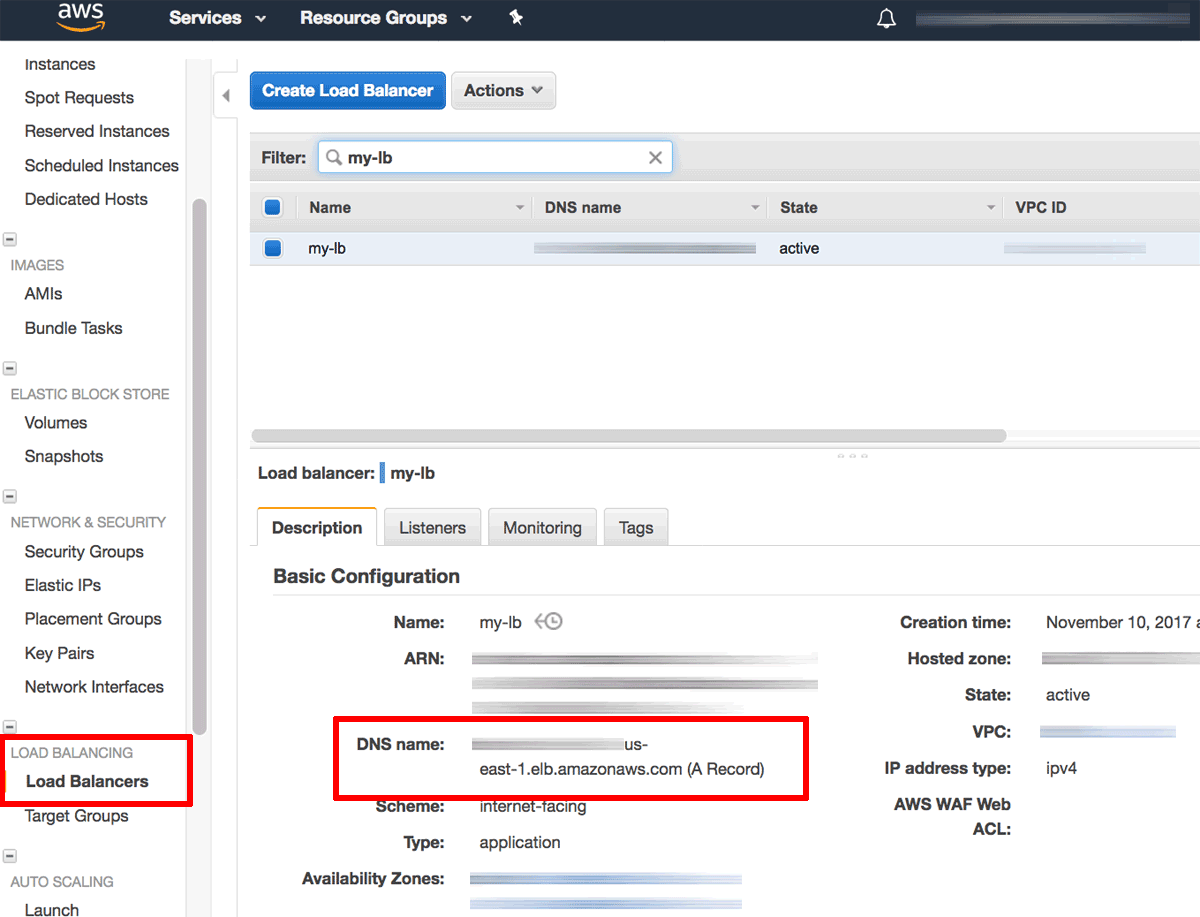The height and width of the screenshot is (917, 1200).
Task: Click the active state cell in my-lb row
Action: [799, 248]
